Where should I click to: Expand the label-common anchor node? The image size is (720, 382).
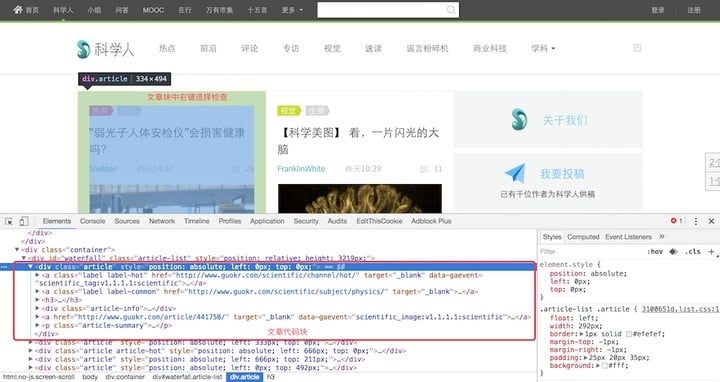click(x=38, y=292)
